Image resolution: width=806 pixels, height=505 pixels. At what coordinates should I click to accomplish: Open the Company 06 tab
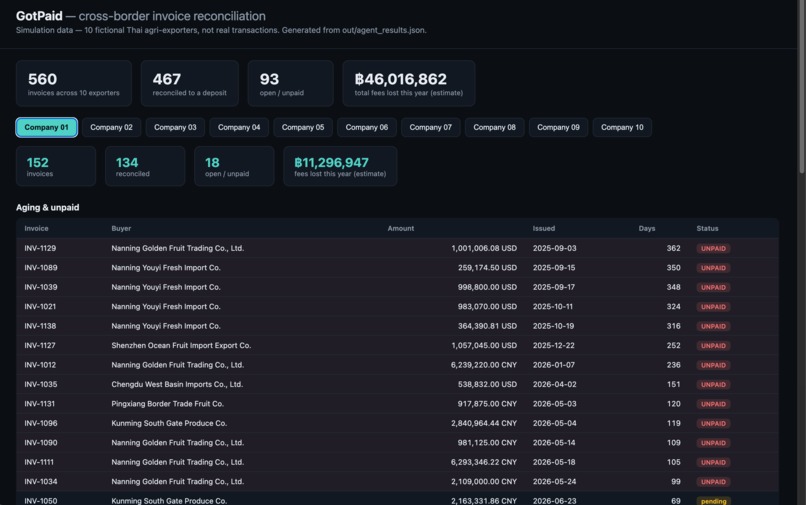pos(367,128)
